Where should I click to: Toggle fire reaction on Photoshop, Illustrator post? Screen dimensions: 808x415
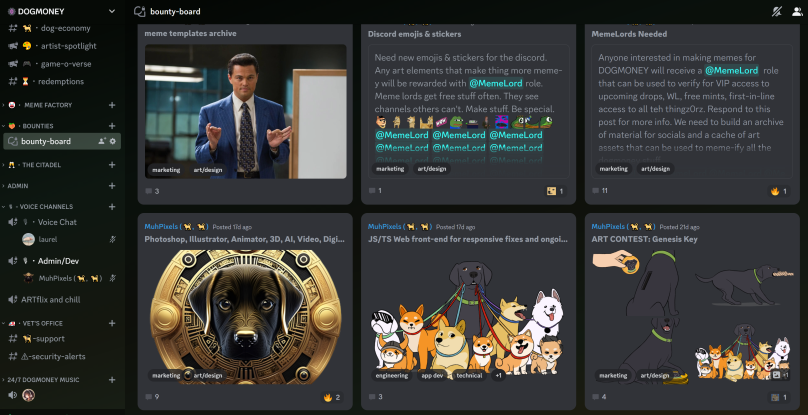tap(332, 397)
